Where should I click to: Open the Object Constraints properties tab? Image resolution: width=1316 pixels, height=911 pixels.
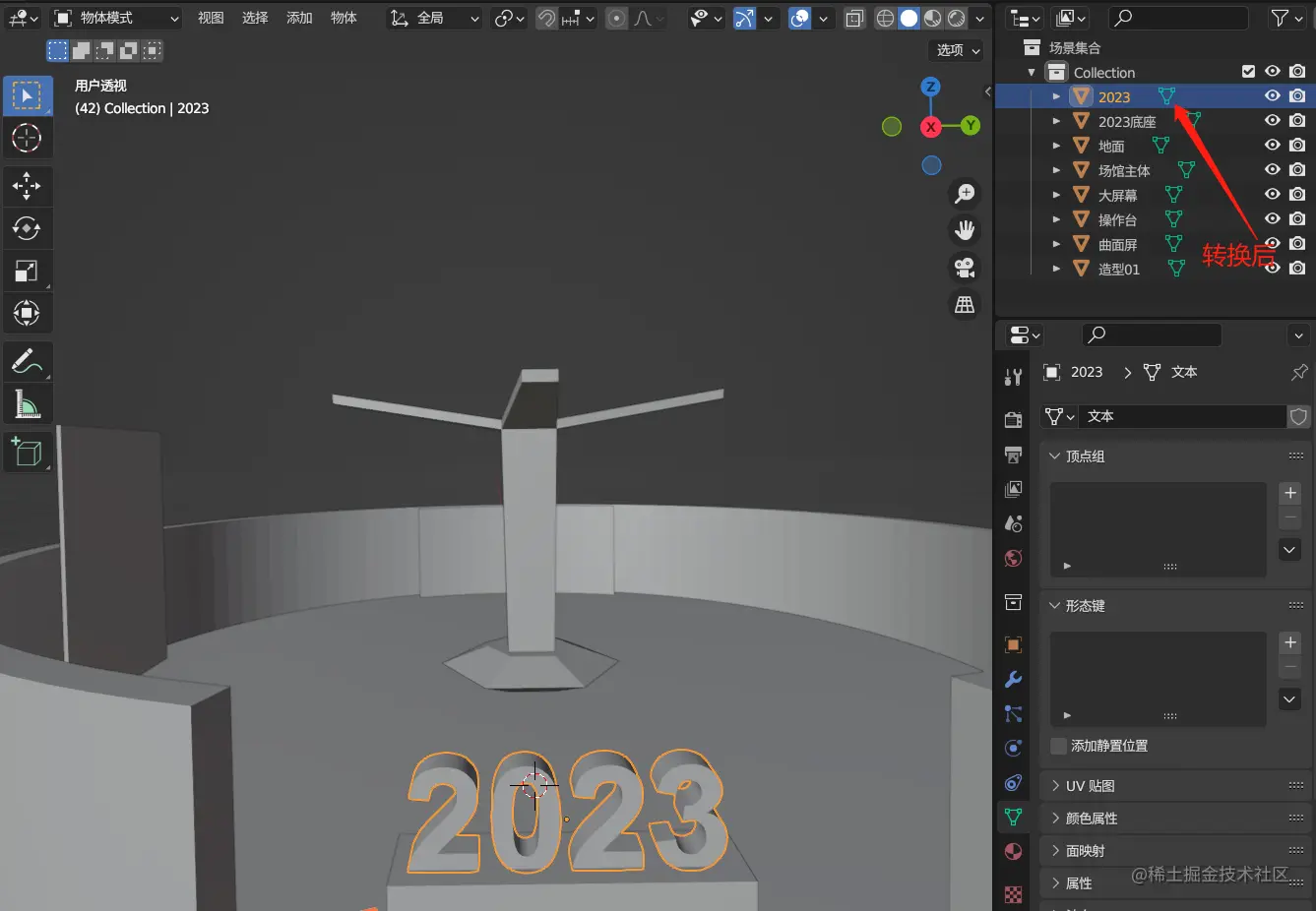point(1013,782)
